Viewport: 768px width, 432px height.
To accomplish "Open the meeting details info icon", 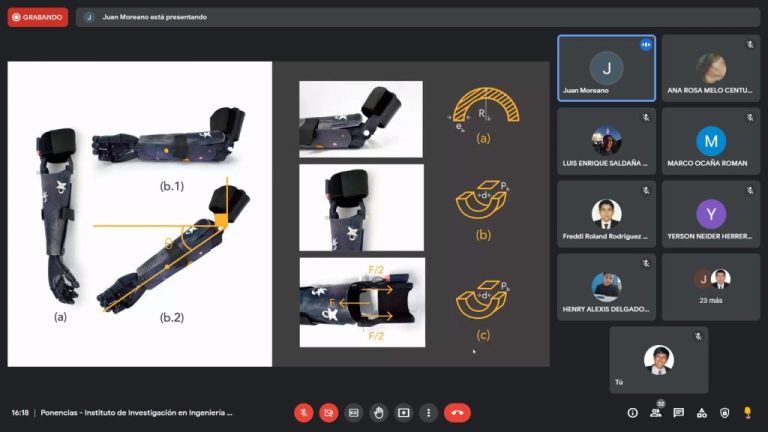I will click(x=632, y=412).
